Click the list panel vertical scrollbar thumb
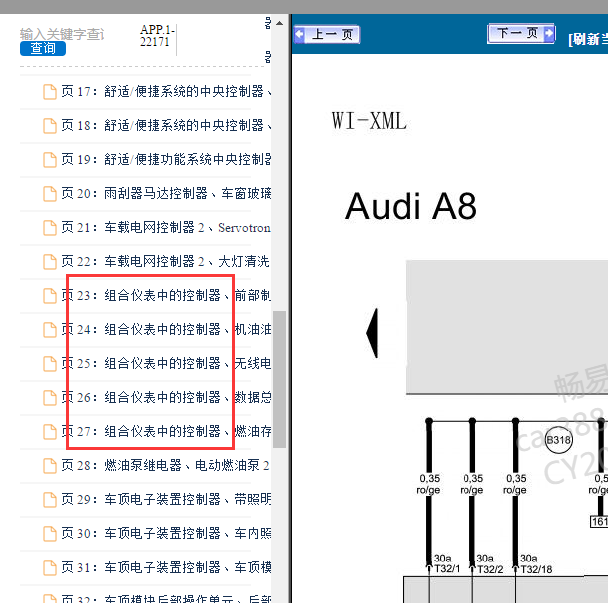Screen dimensions: 608x603 point(280,379)
